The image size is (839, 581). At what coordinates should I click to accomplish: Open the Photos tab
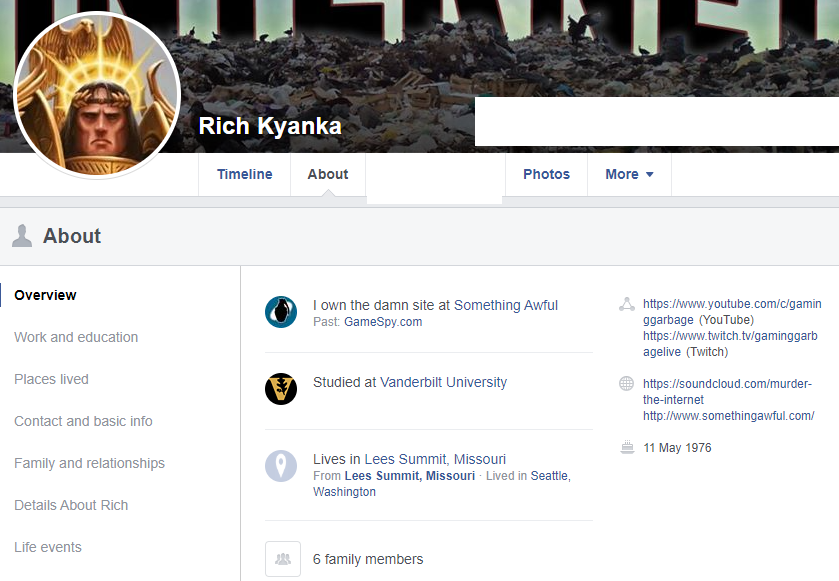pos(546,174)
